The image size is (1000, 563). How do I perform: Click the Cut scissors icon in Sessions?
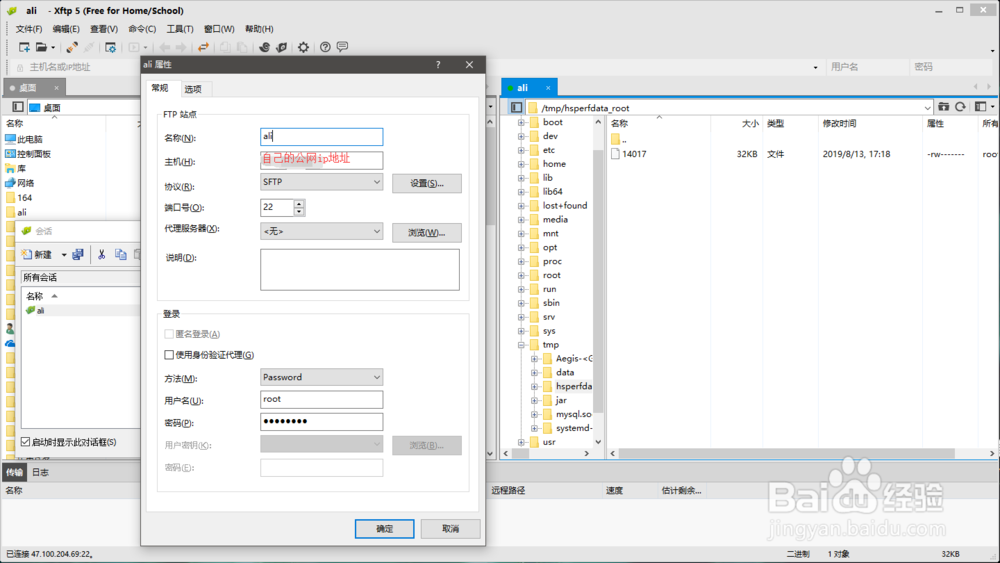click(101, 254)
